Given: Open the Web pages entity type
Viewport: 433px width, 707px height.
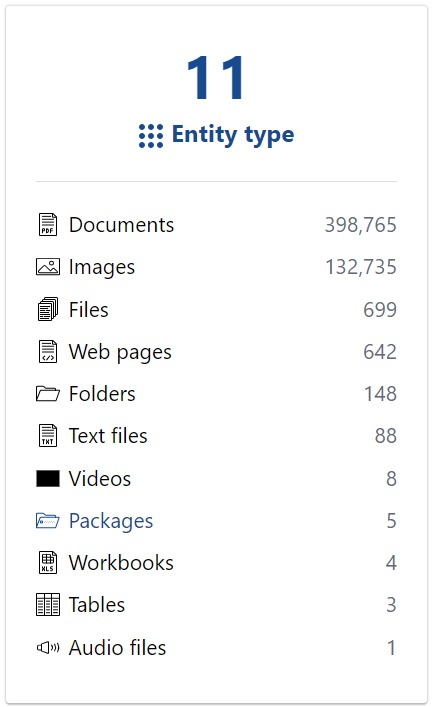Looking at the screenshot, I should point(120,352).
